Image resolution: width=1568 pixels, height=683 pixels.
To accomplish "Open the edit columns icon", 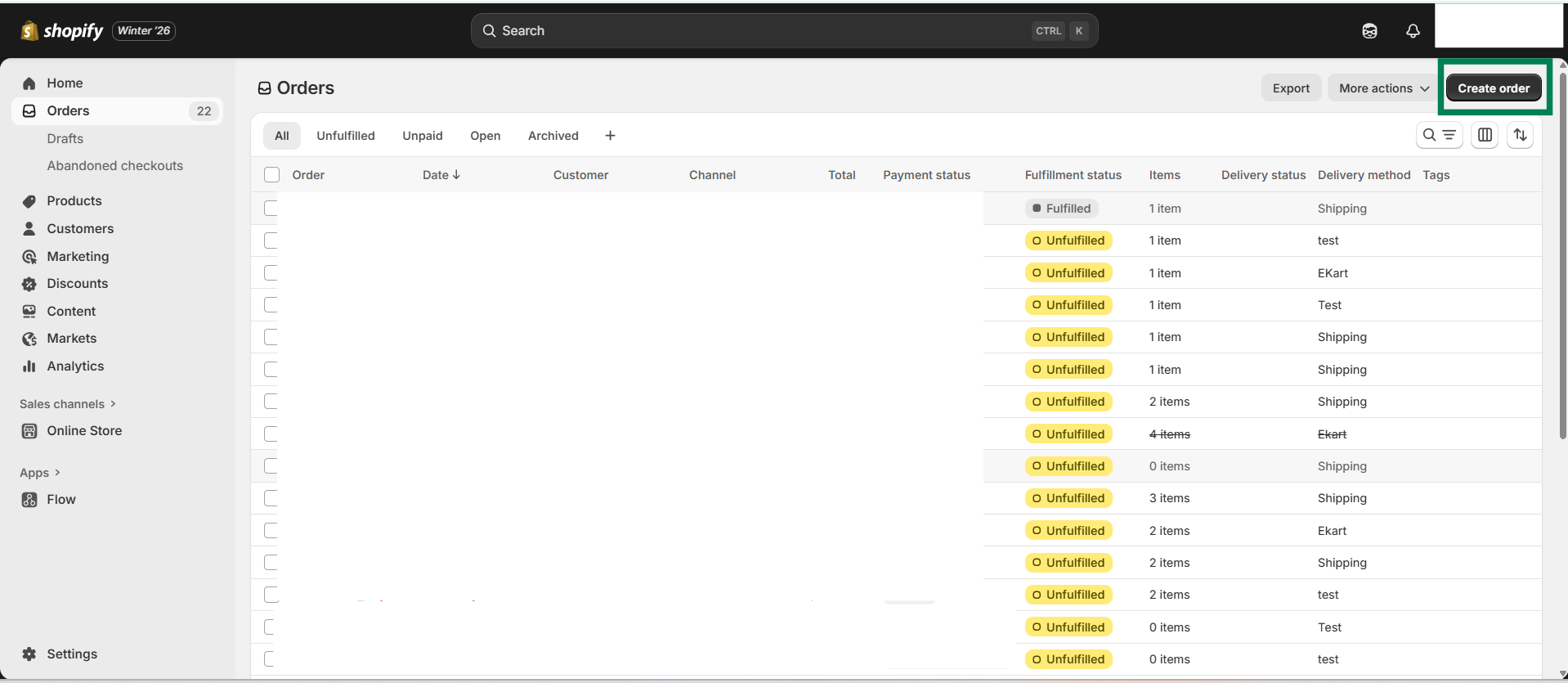I will pos(1485,135).
